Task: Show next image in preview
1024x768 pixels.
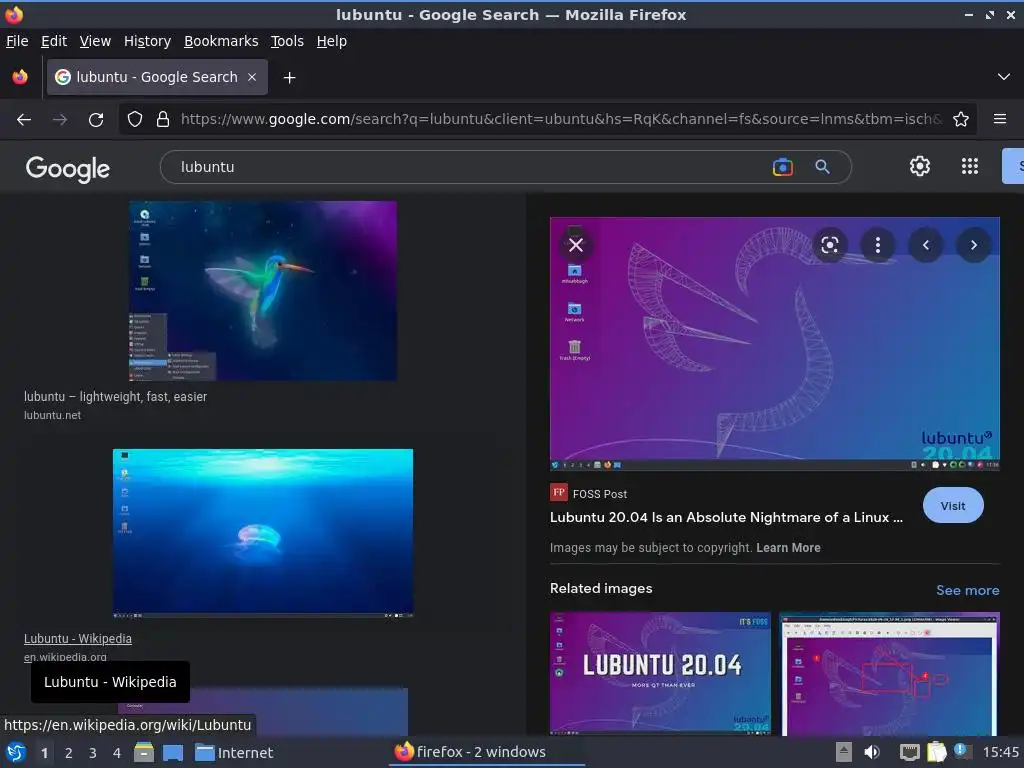Action: tap(973, 245)
